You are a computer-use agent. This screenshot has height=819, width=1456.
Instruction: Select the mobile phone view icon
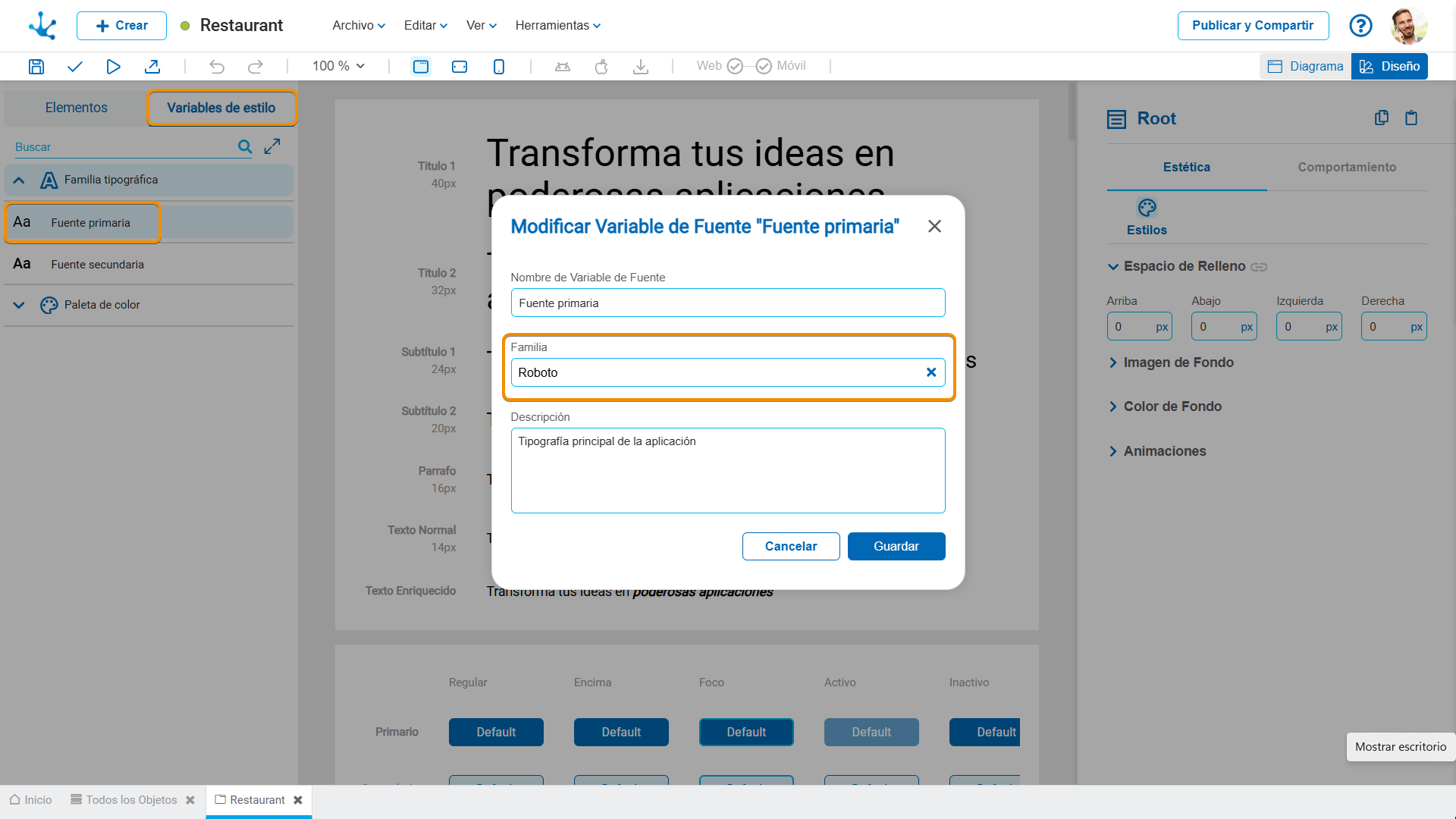[498, 67]
